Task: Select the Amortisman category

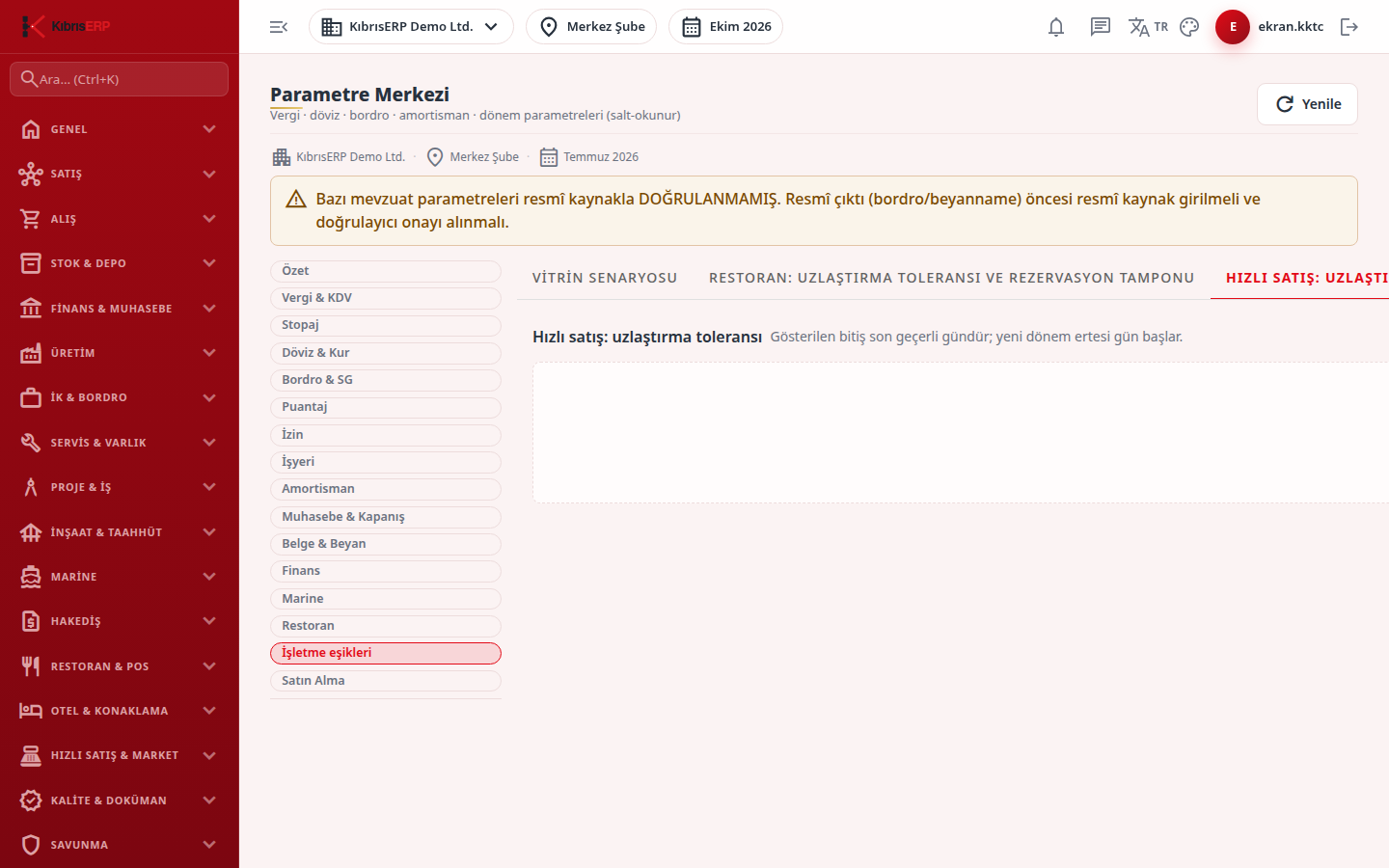Action: [x=386, y=489]
